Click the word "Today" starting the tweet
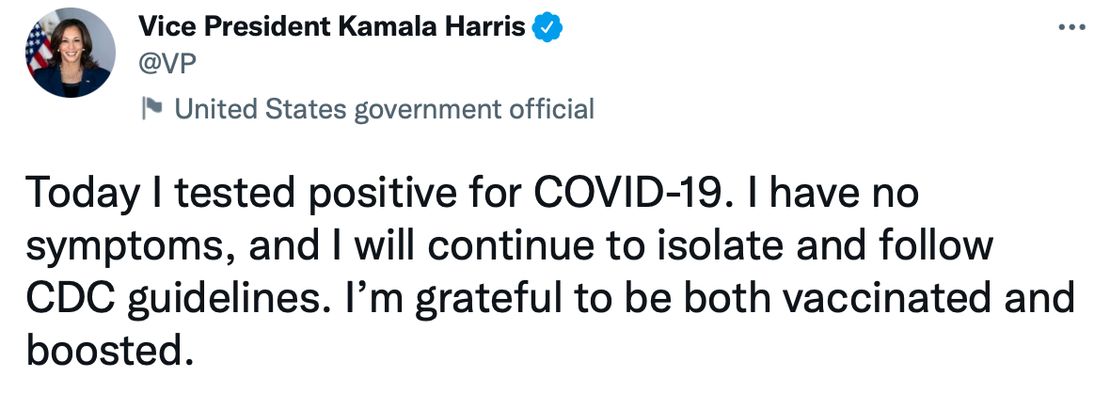 (x=81, y=194)
